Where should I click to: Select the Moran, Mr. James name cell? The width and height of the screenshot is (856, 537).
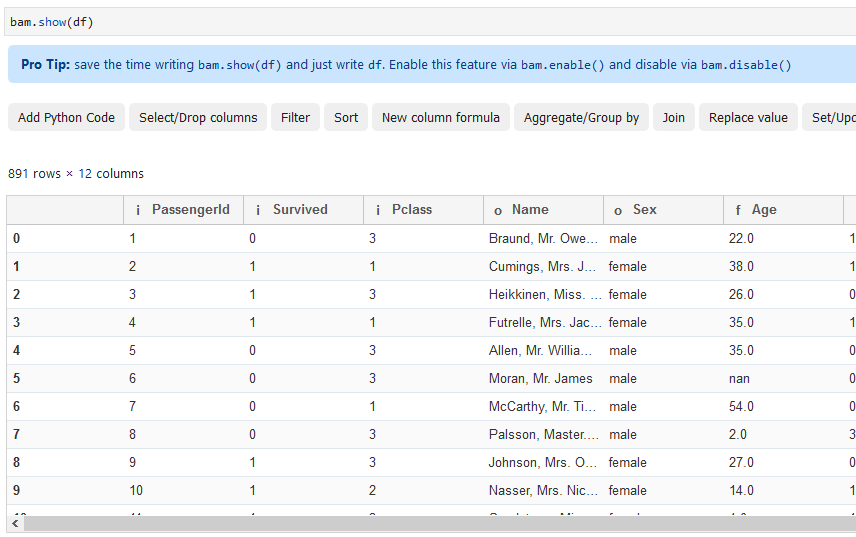pyautogui.click(x=540, y=379)
